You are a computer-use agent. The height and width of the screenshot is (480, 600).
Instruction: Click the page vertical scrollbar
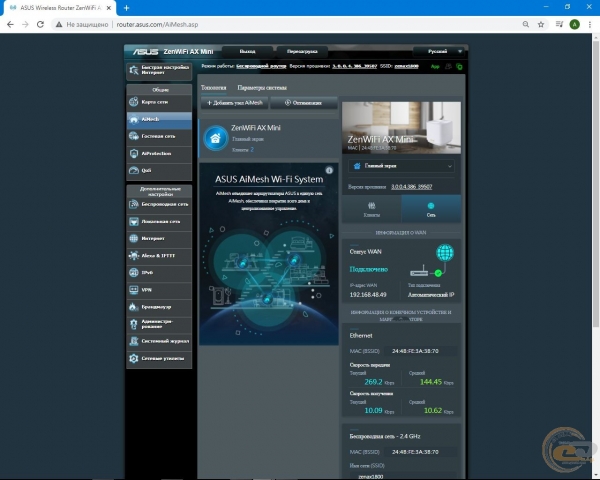[x=596, y=184]
